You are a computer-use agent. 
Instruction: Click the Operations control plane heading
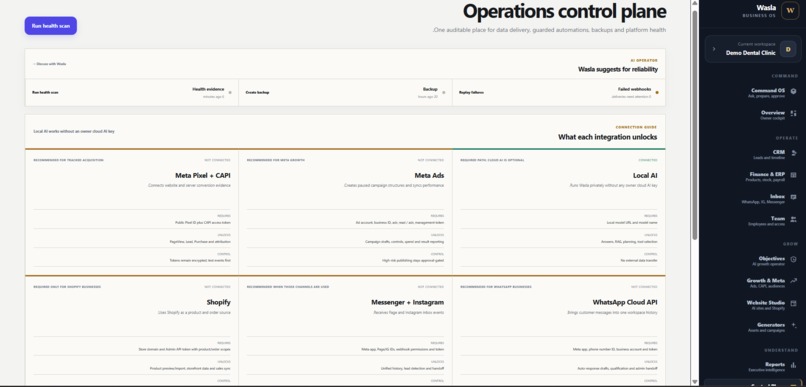pos(564,11)
